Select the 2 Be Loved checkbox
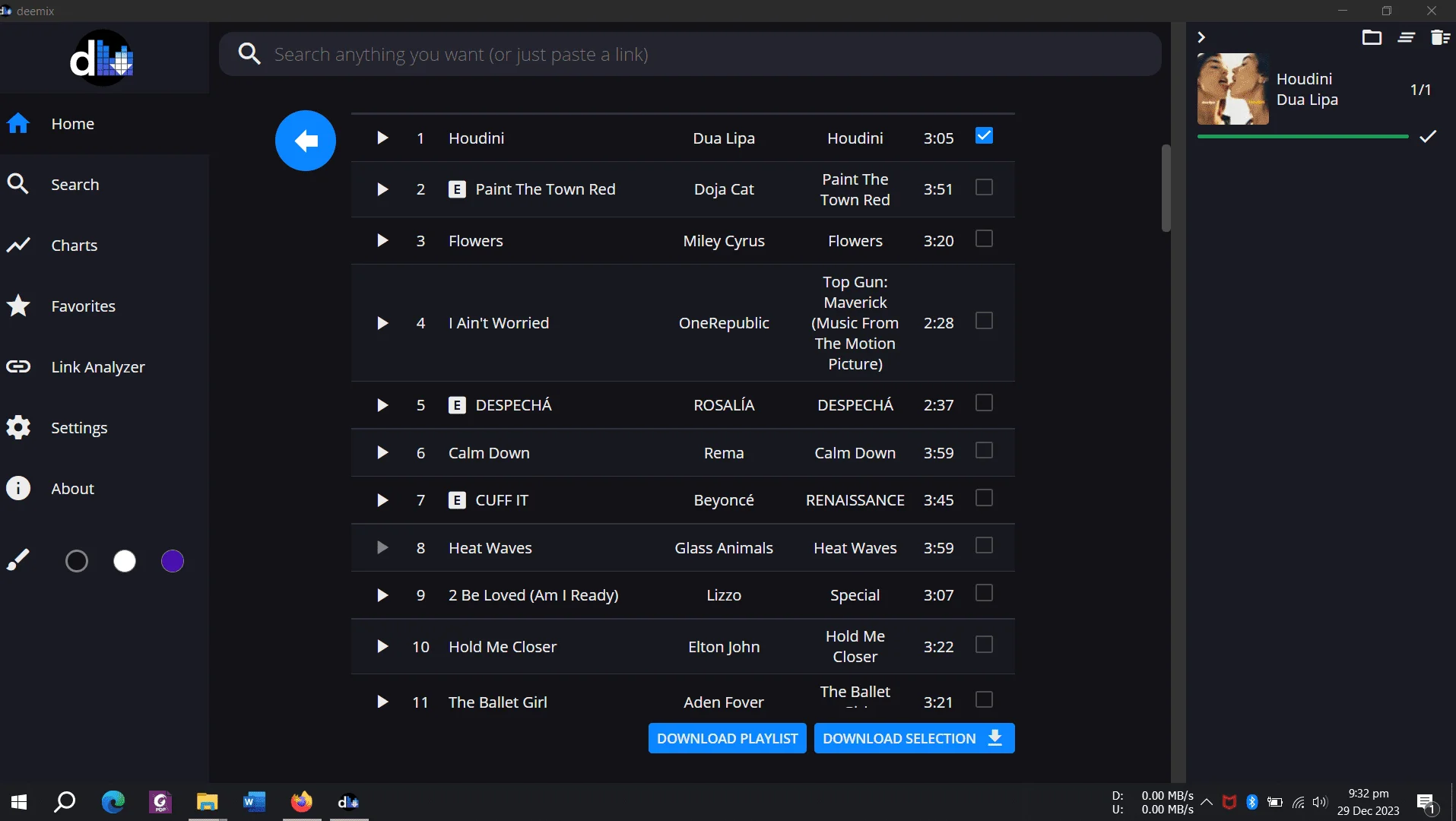The height and width of the screenshot is (821, 1456). click(984, 593)
